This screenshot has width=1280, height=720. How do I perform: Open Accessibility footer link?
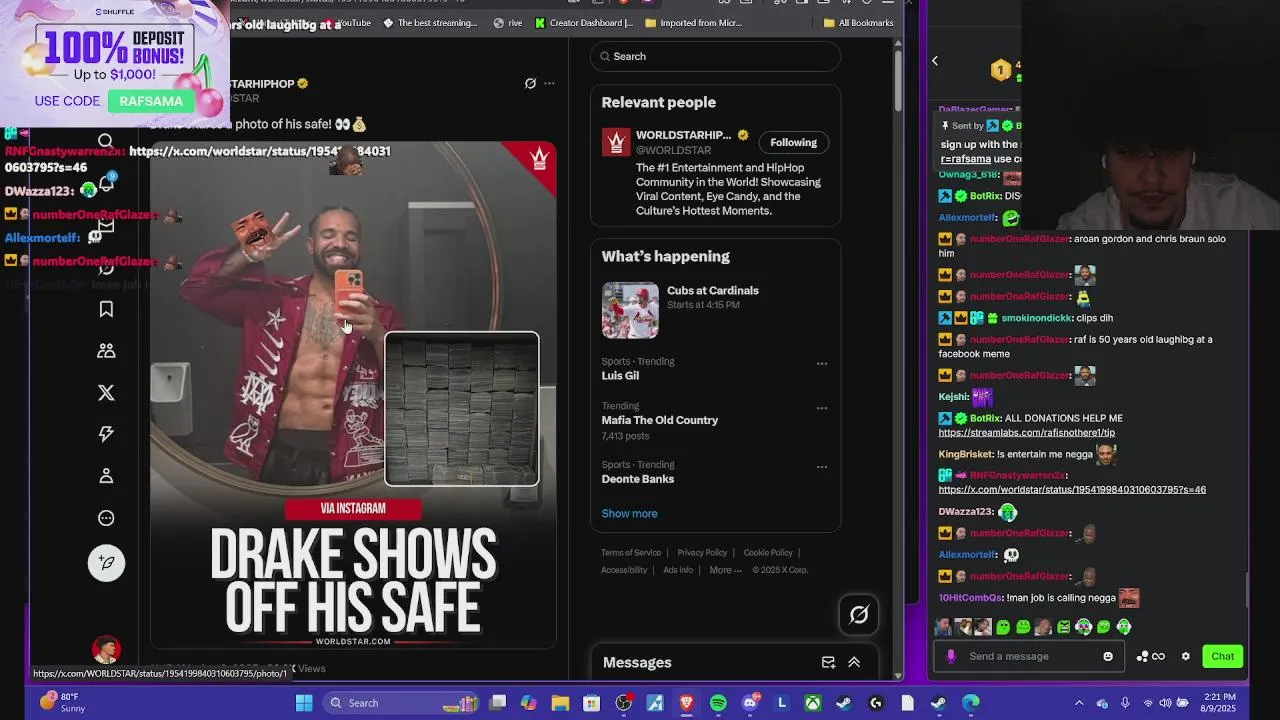[x=624, y=570]
